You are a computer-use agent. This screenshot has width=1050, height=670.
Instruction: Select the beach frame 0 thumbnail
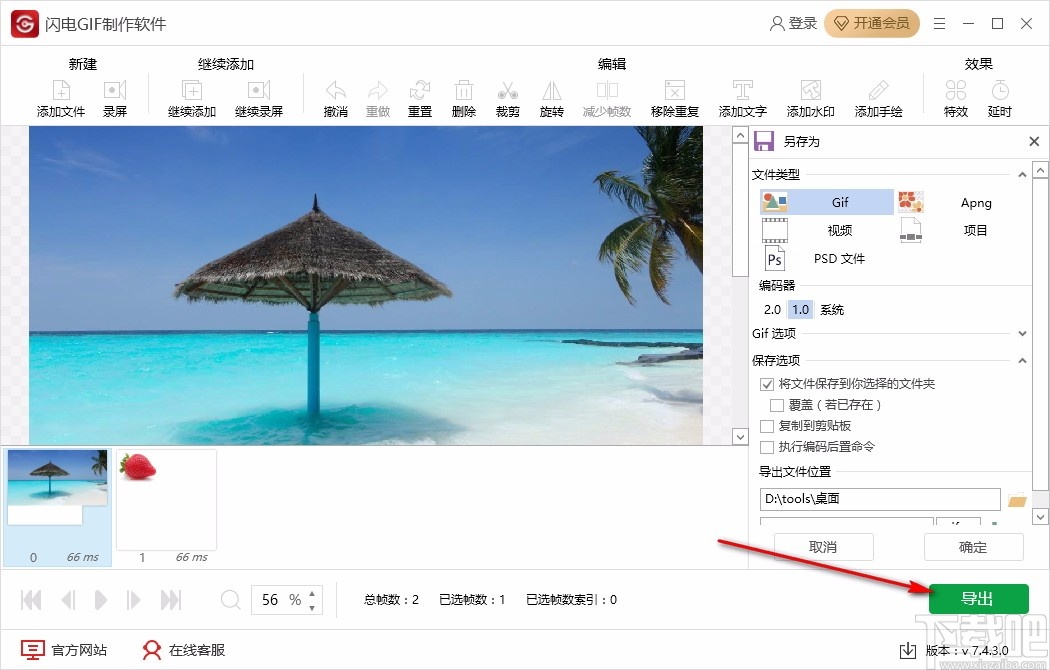tap(57, 507)
